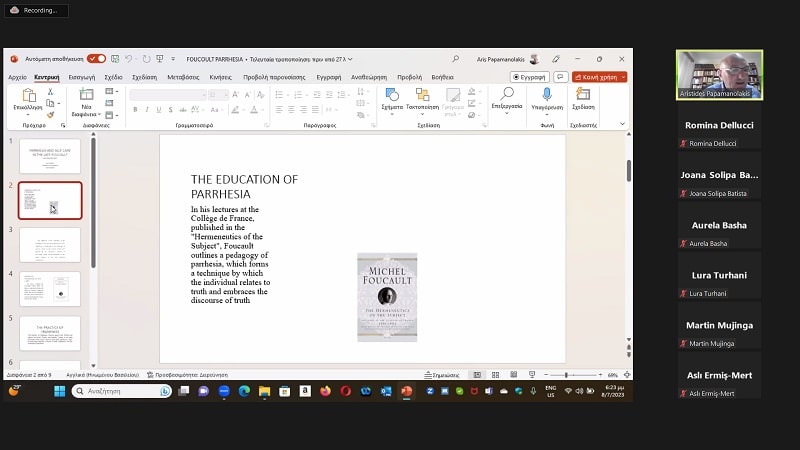Click the Arrange (Τακτοποίηση) icon
Image resolution: width=800 pixels, height=450 pixels.
(422, 95)
